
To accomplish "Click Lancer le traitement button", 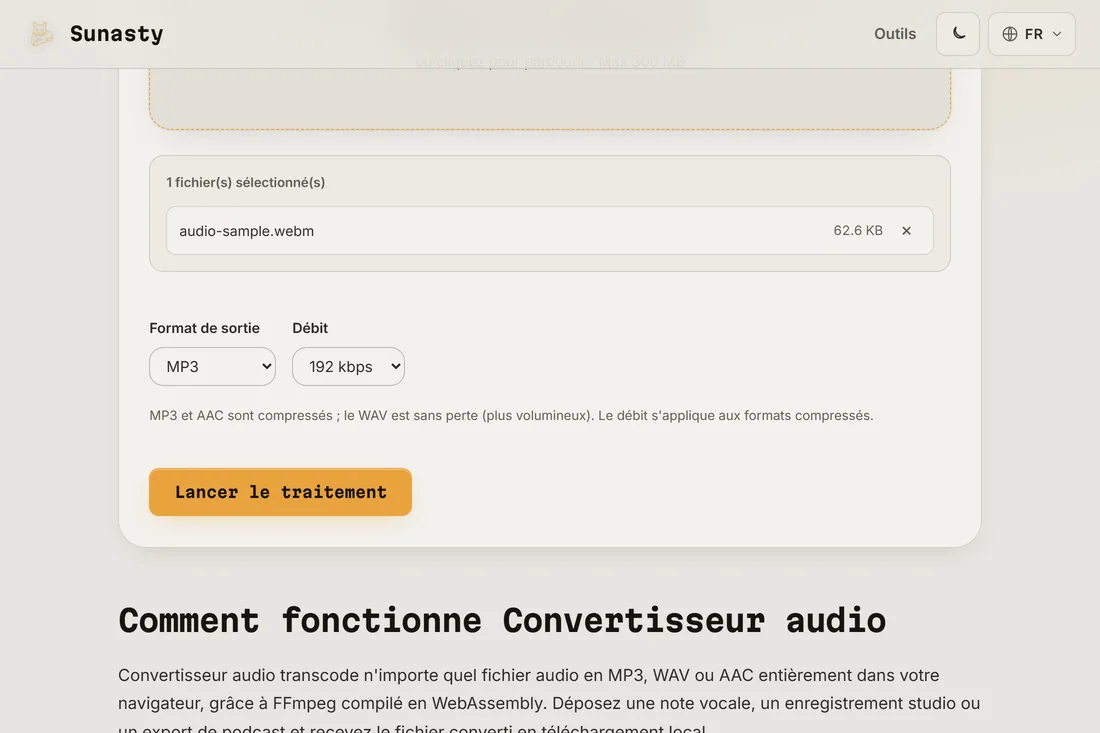I will click(280, 492).
